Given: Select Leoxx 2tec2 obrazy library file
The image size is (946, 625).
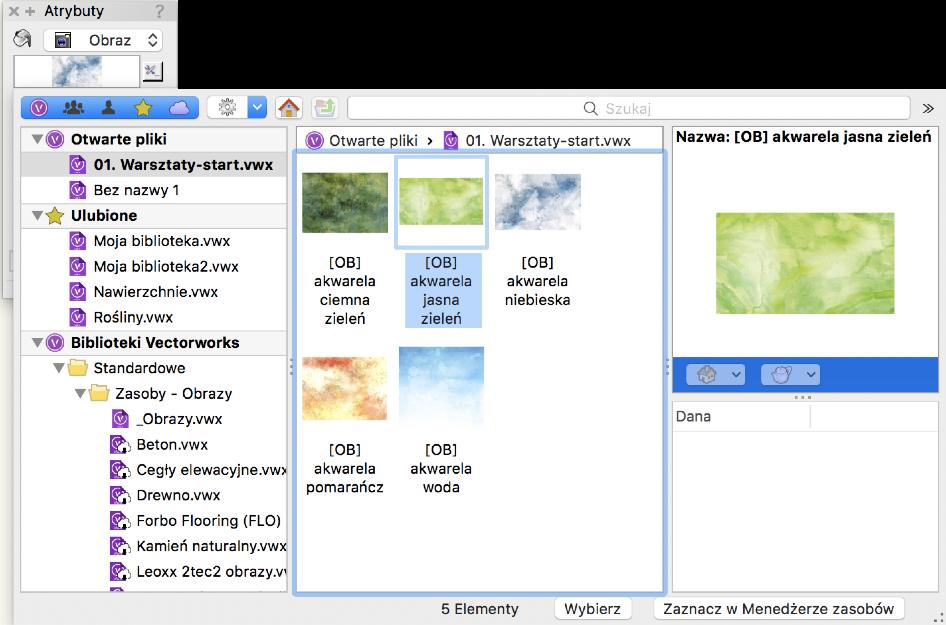Looking at the screenshot, I should (154, 571).
